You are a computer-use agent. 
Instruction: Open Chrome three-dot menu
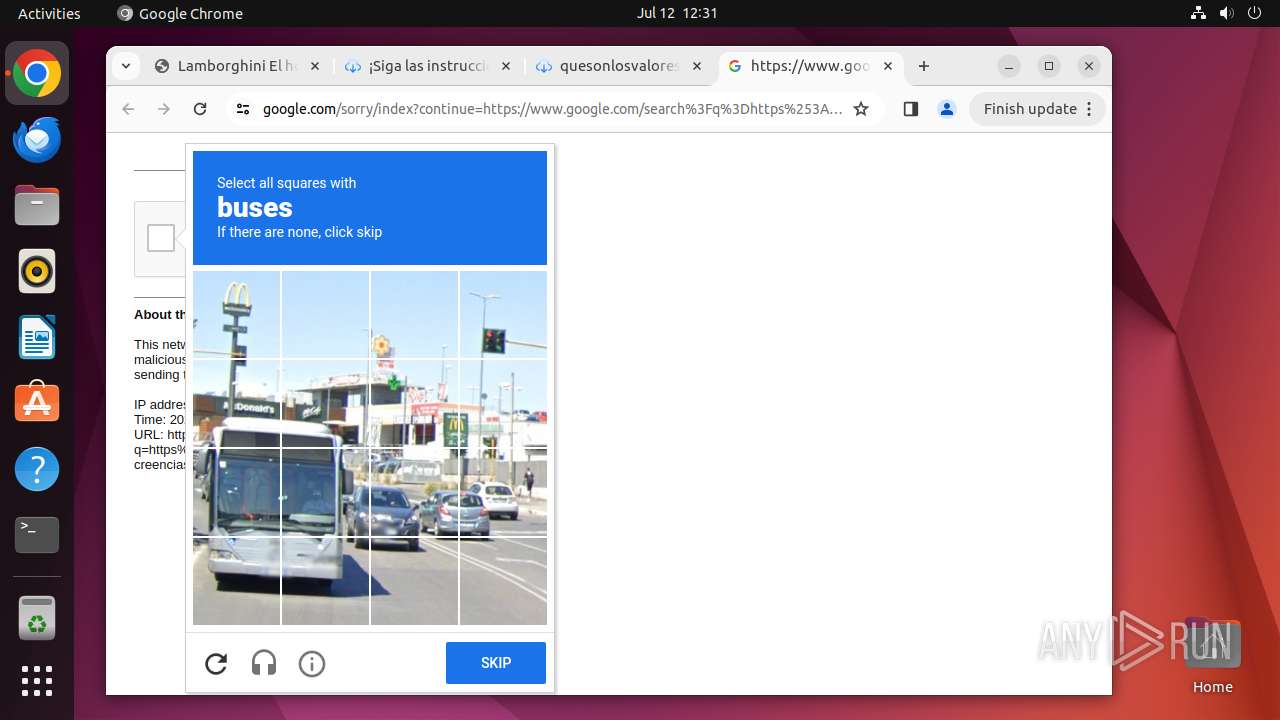click(1090, 109)
